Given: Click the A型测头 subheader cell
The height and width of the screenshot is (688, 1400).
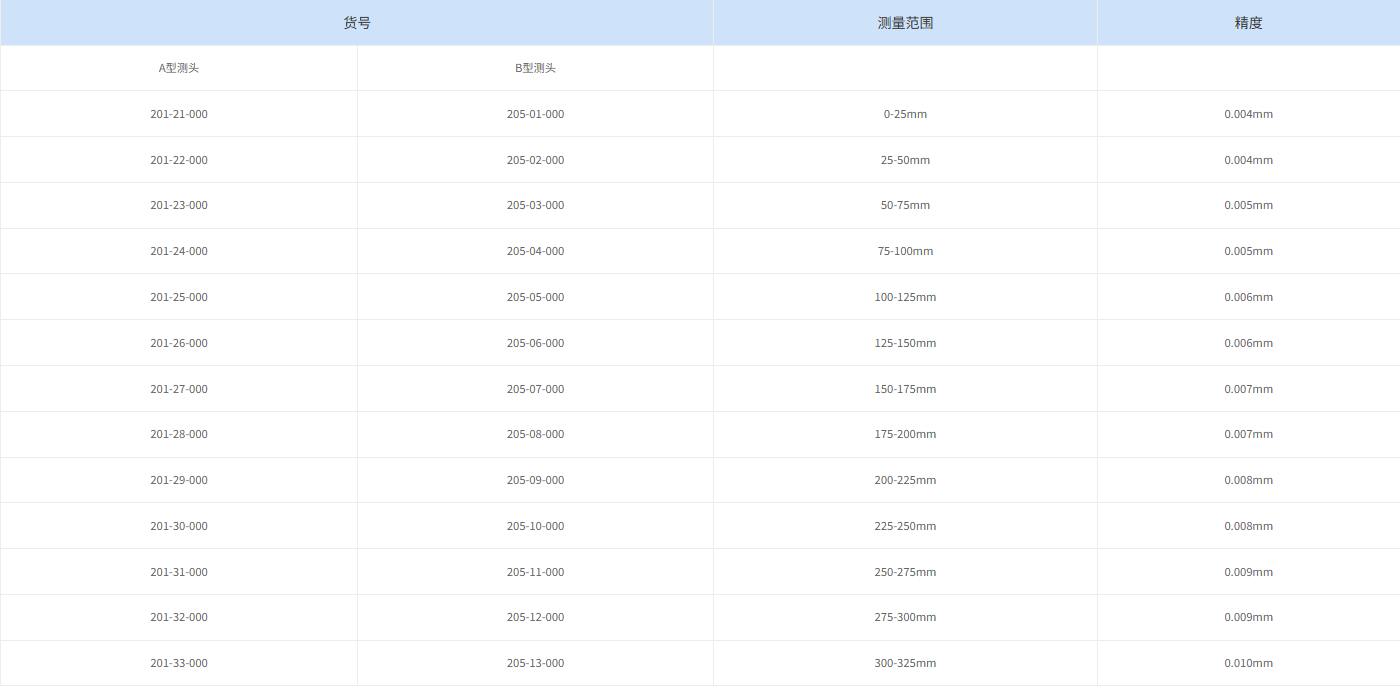Looking at the screenshot, I should [x=179, y=67].
